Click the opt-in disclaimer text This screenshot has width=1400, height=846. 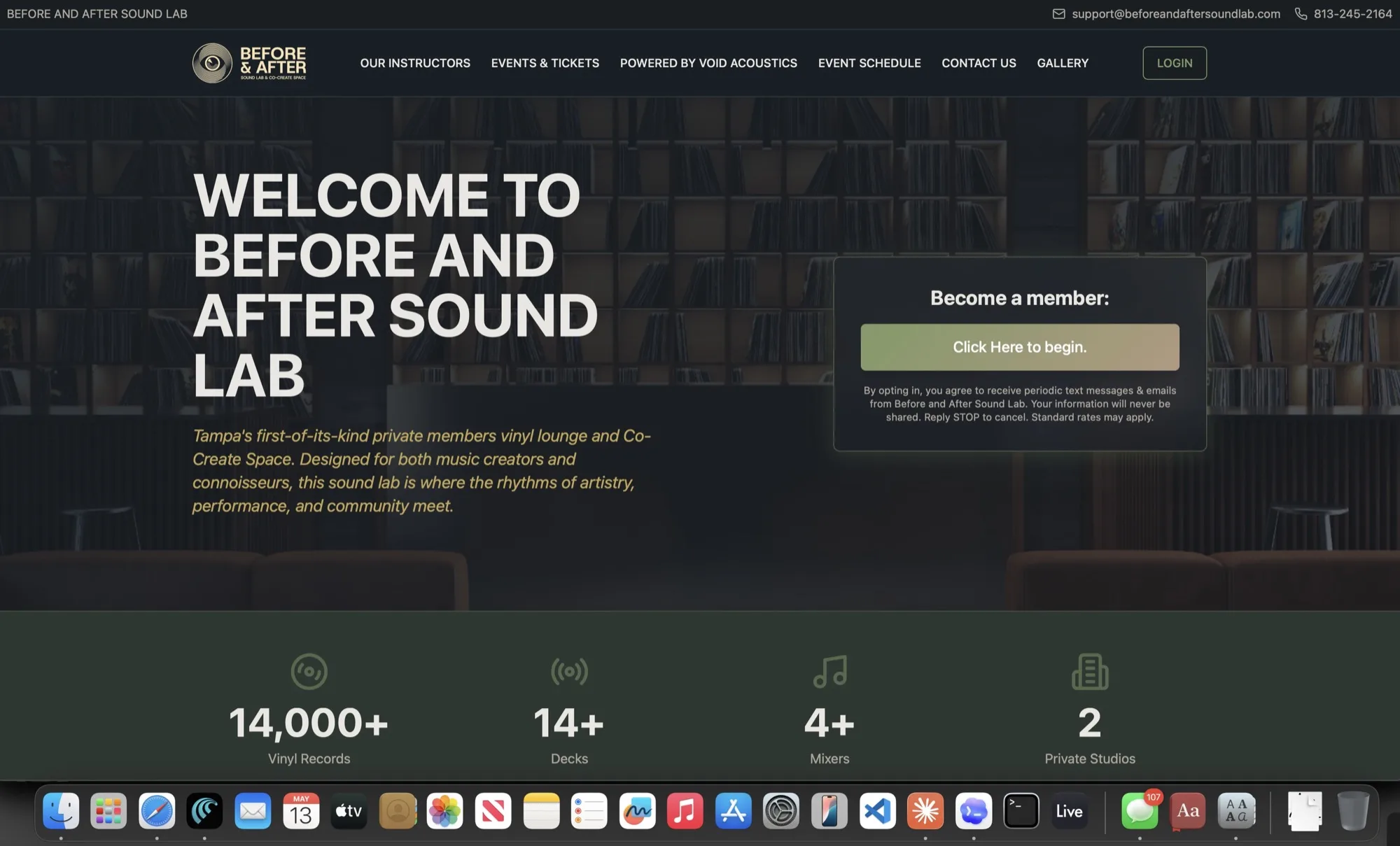(x=1019, y=404)
